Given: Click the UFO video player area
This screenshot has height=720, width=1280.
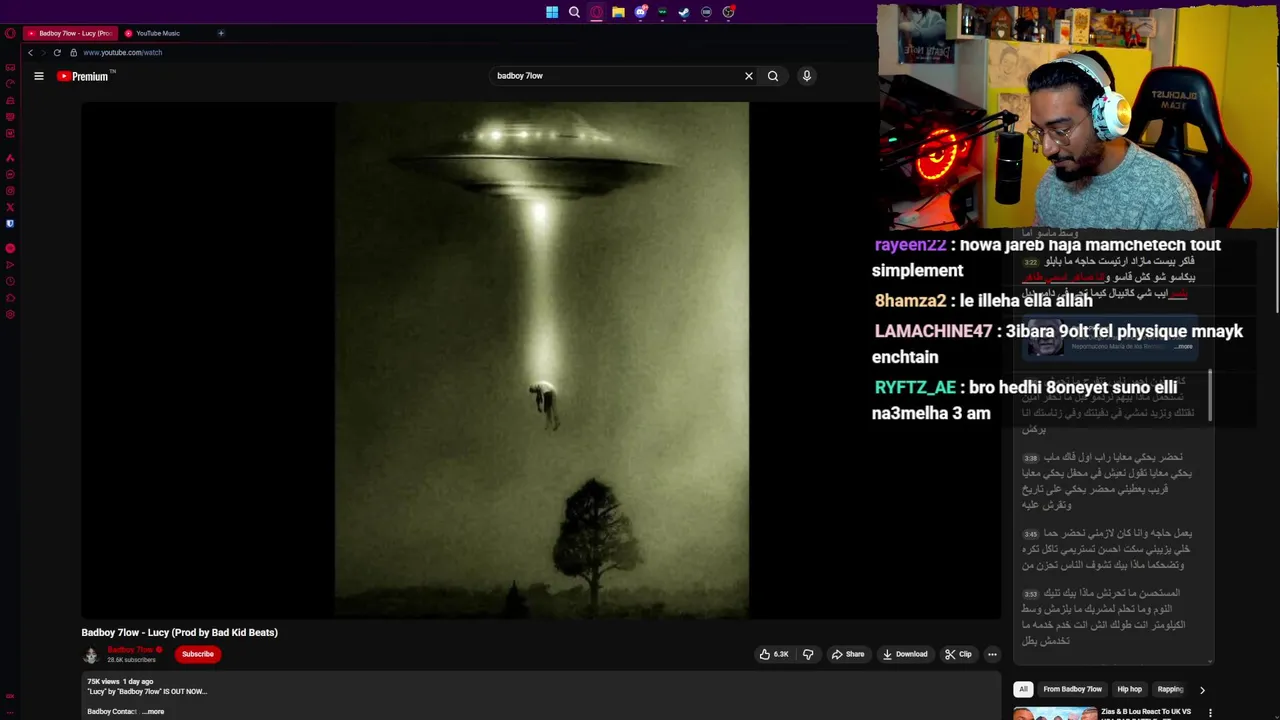Looking at the screenshot, I should (541, 360).
